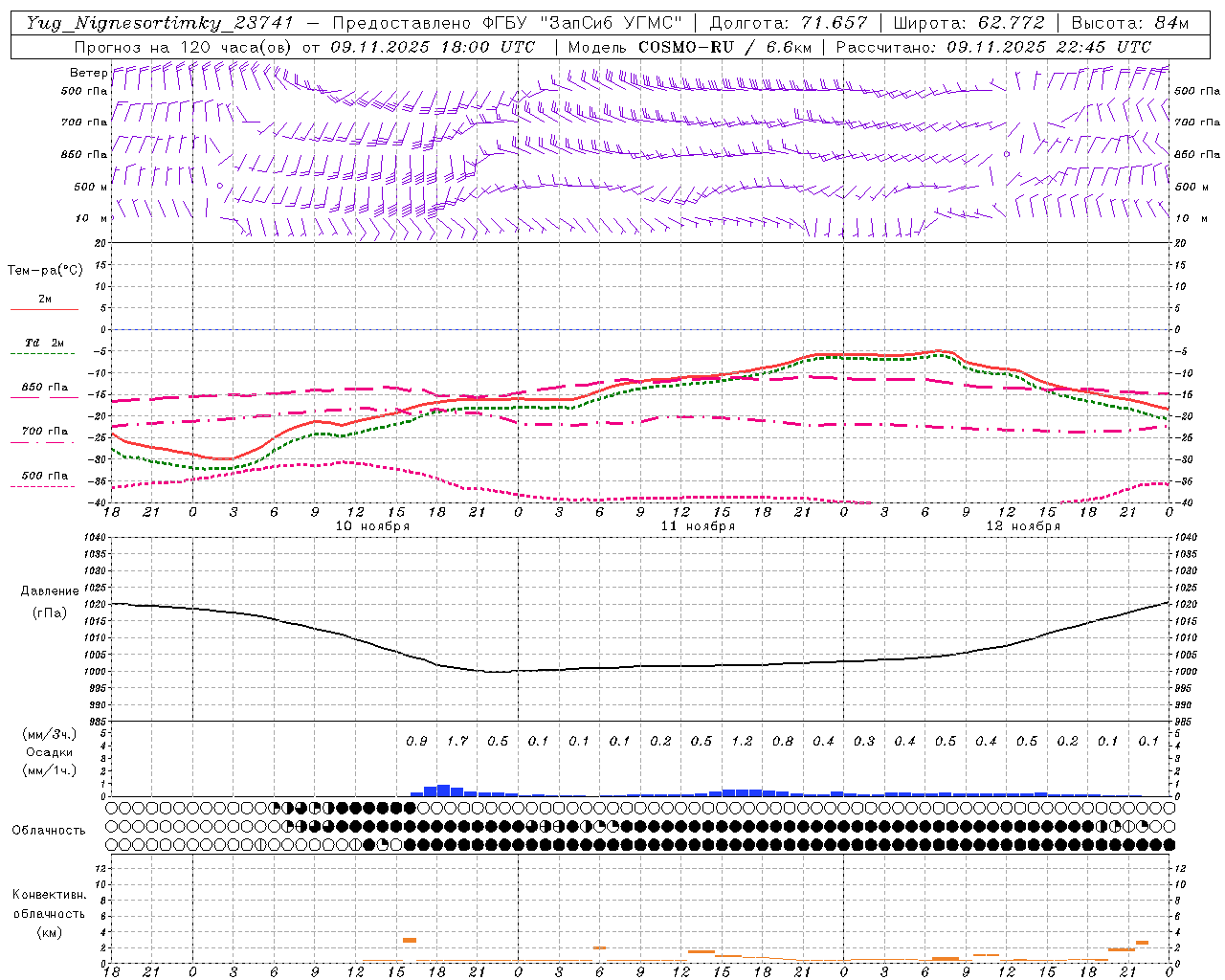
Task: Click the 0.8 precipitation total value
Action: [783, 742]
